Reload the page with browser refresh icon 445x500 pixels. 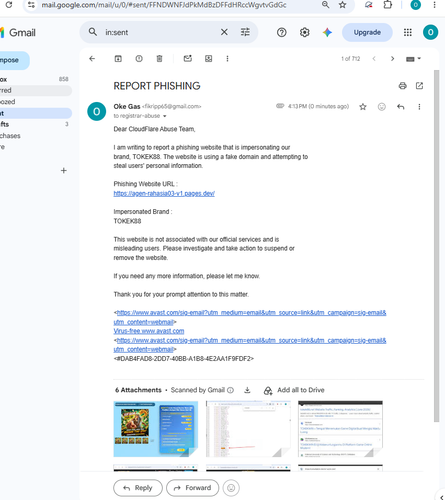(9, 5)
